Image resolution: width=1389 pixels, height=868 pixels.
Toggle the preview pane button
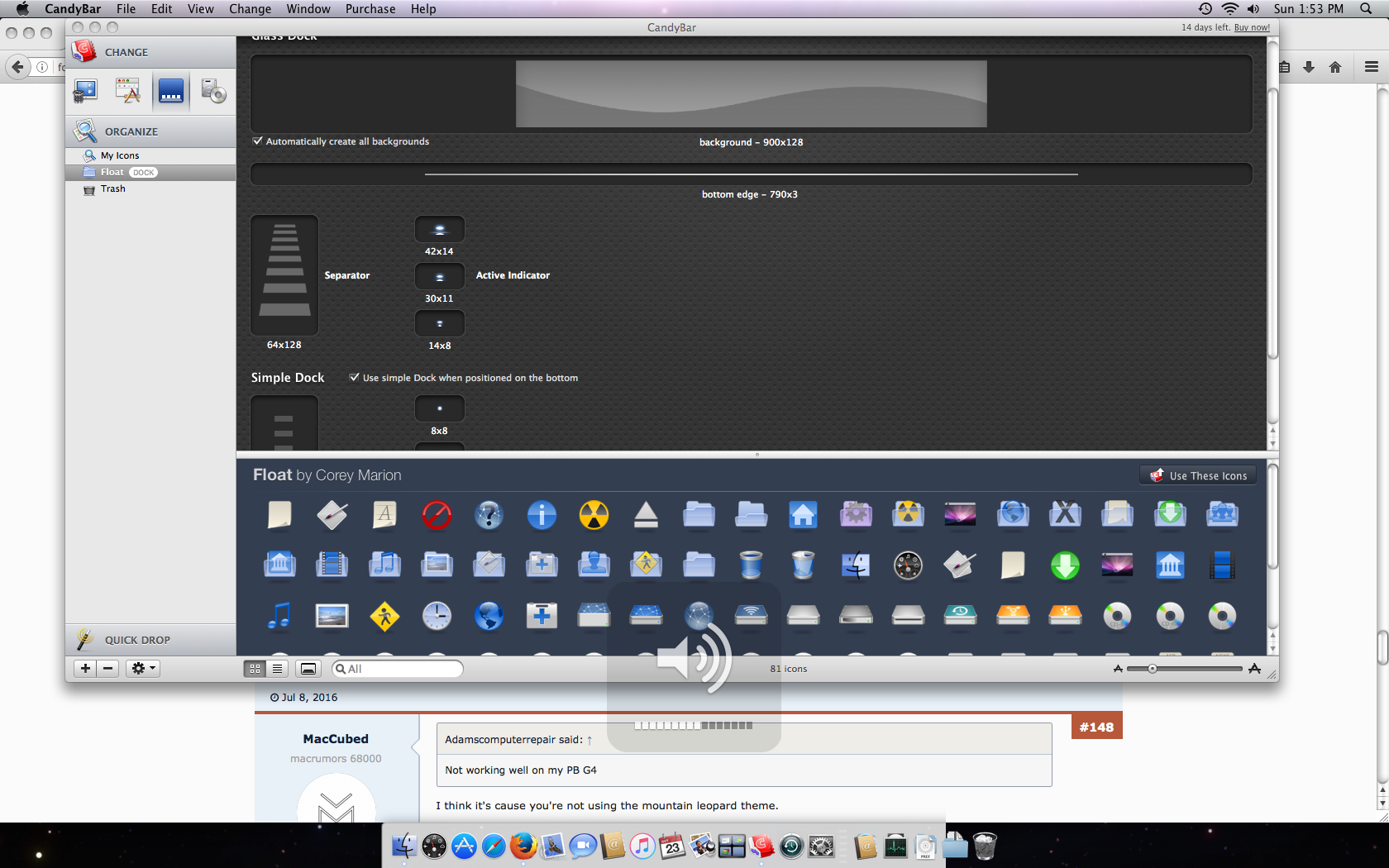(x=308, y=669)
